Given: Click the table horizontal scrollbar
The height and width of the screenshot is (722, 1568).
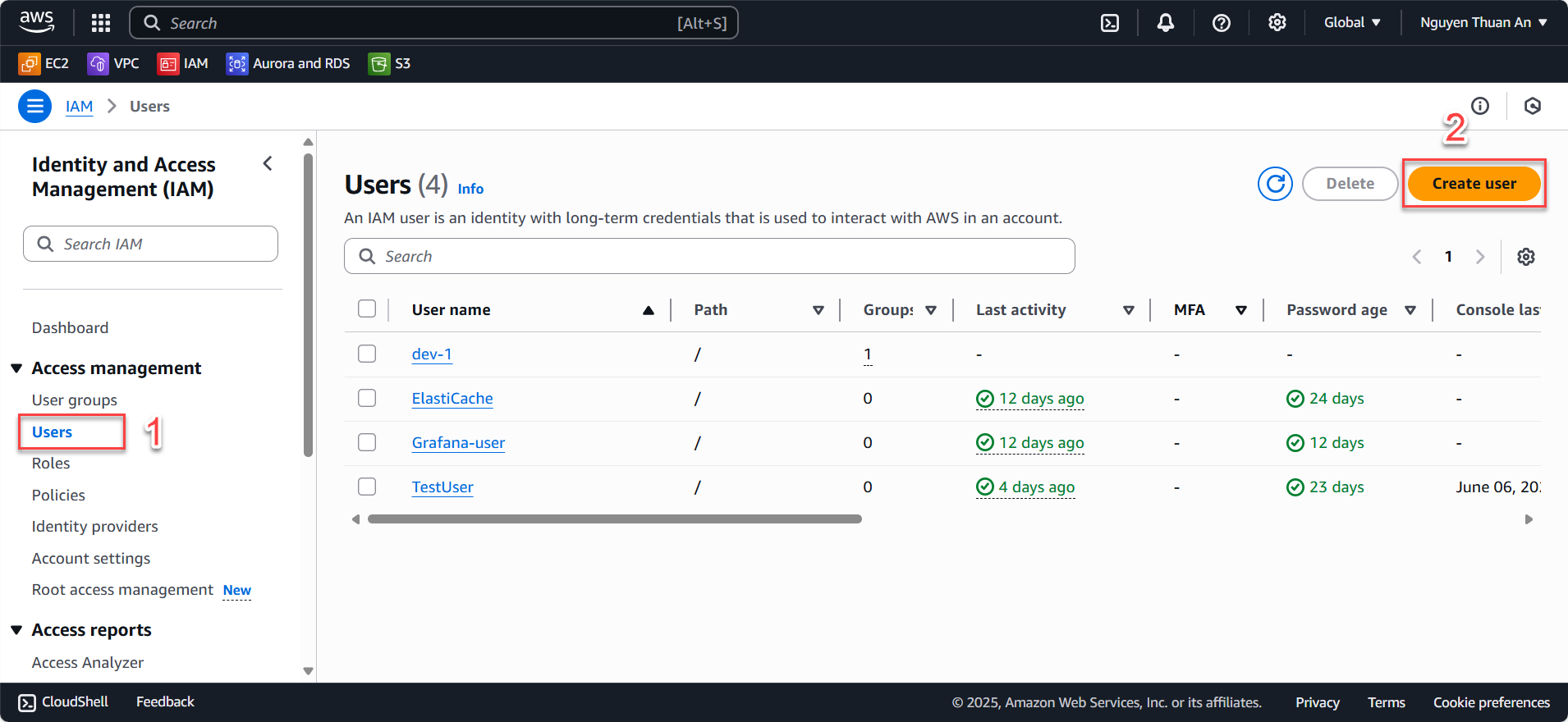Looking at the screenshot, I should click(x=615, y=519).
